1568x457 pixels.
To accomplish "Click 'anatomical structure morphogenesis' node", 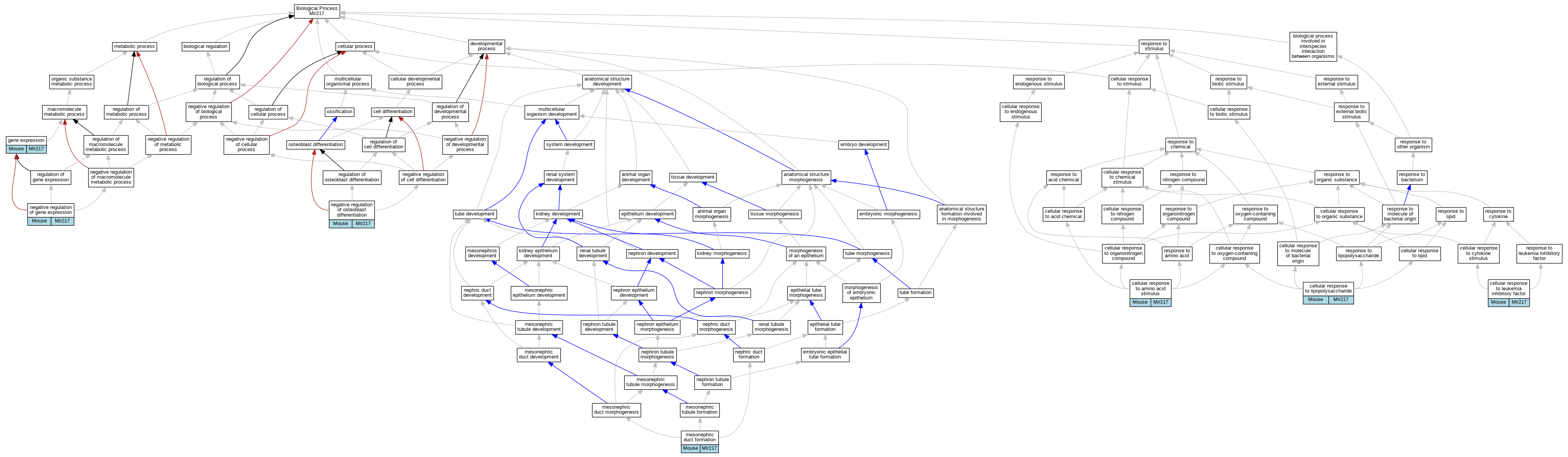I will click(806, 177).
